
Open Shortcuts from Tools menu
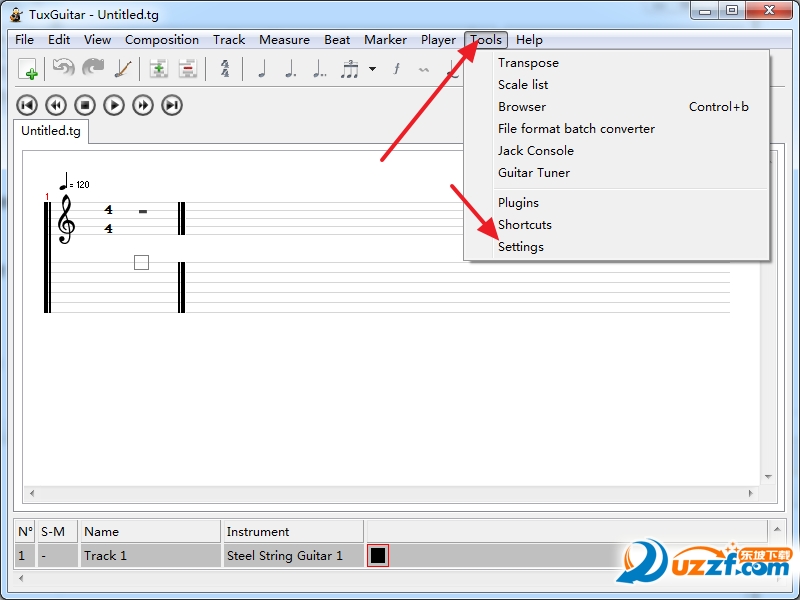[x=616, y=224]
